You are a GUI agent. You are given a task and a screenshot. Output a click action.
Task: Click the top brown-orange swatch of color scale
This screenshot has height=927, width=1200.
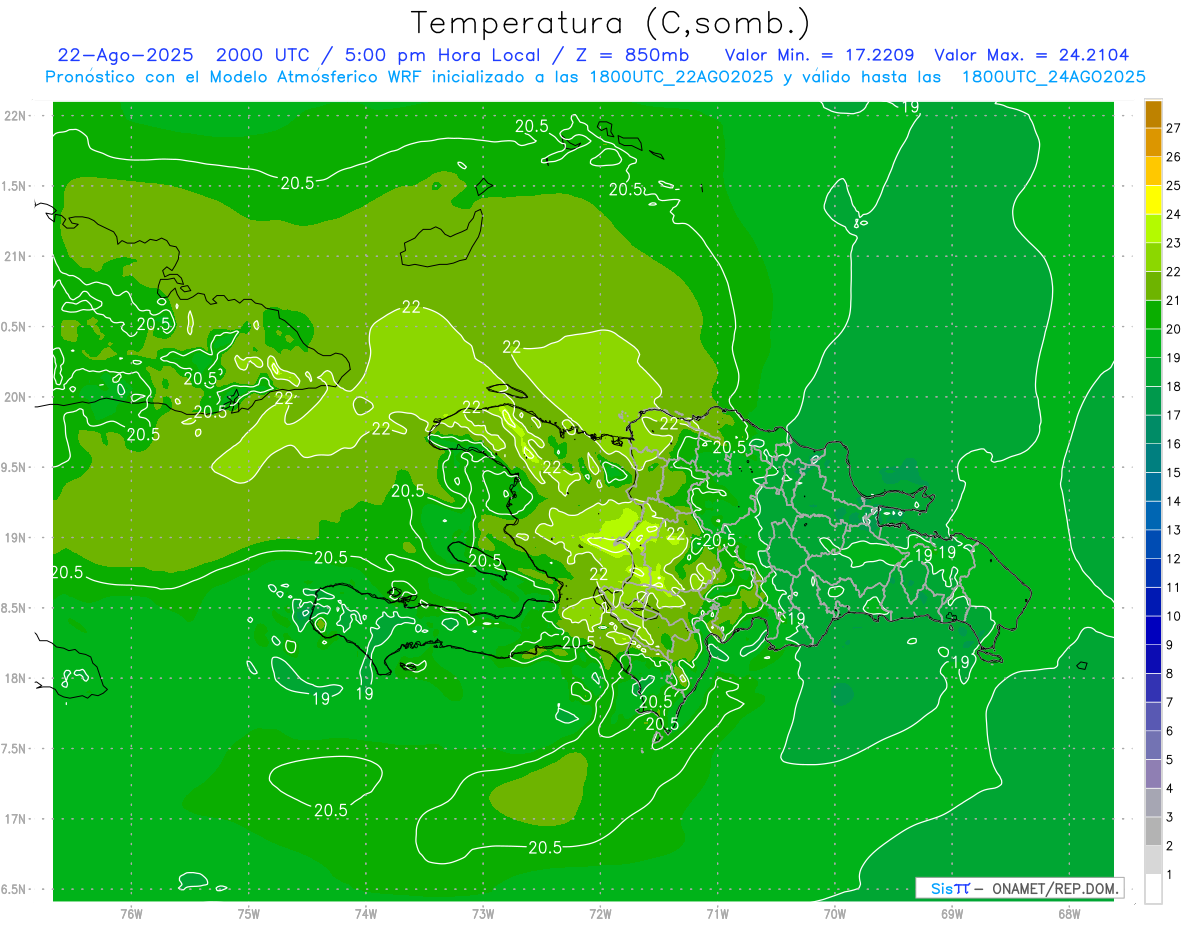[x=1153, y=114]
